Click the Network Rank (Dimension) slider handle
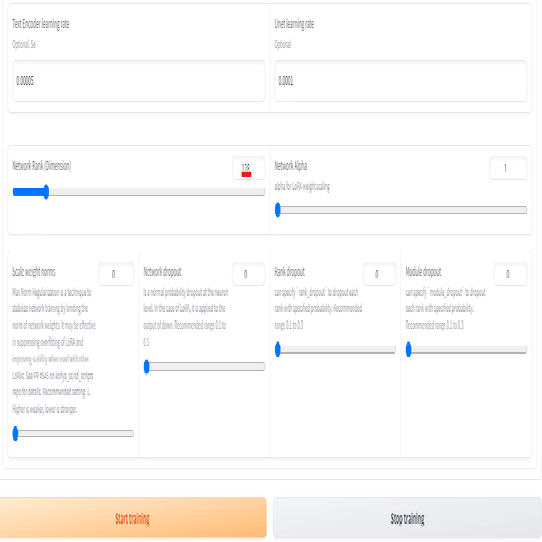542x542 pixels. (46, 192)
